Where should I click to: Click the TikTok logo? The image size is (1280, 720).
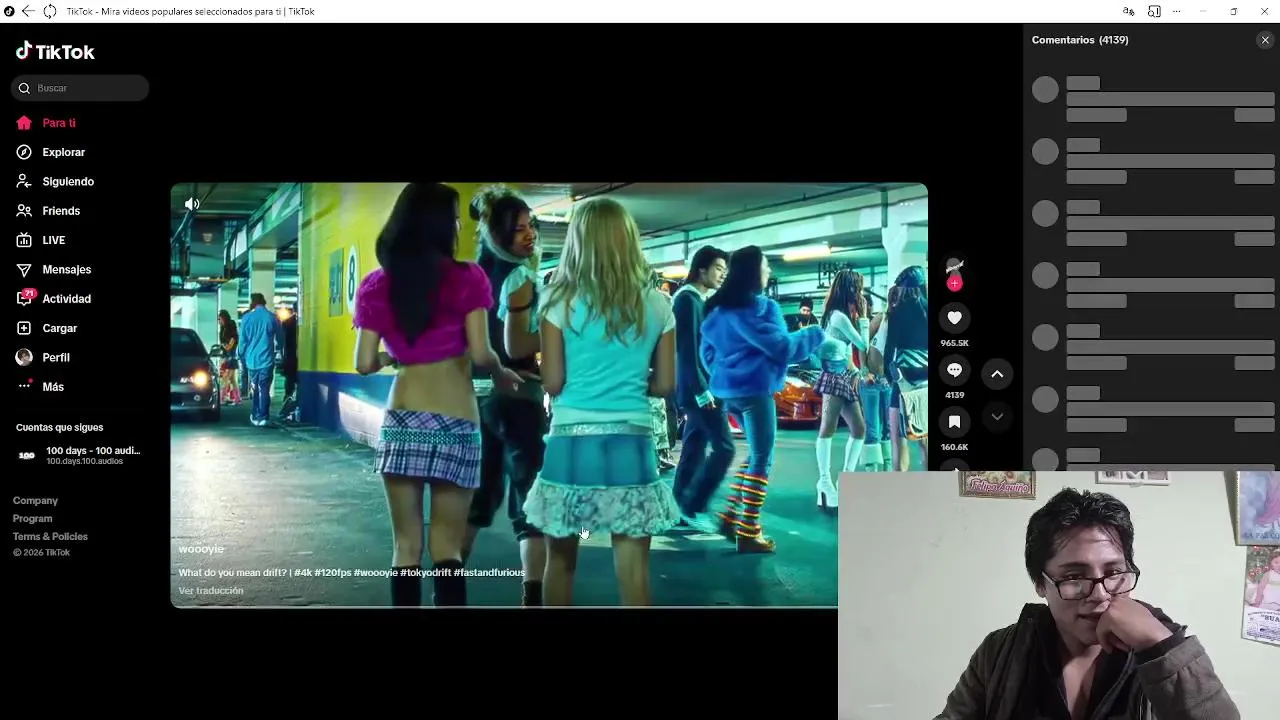[55, 51]
